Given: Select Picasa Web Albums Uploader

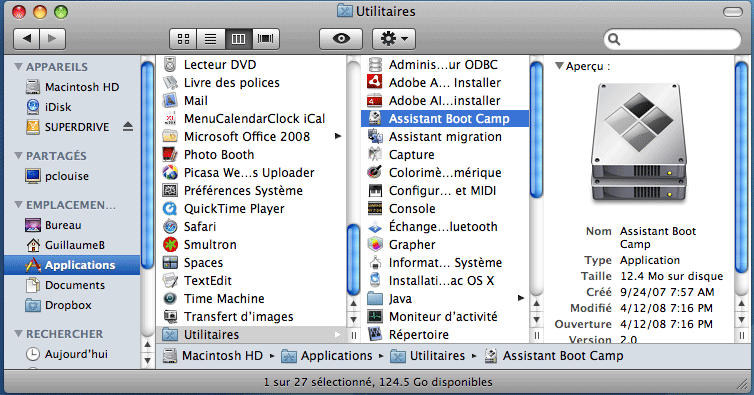Looking at the screenshot, I should [251, 172].
